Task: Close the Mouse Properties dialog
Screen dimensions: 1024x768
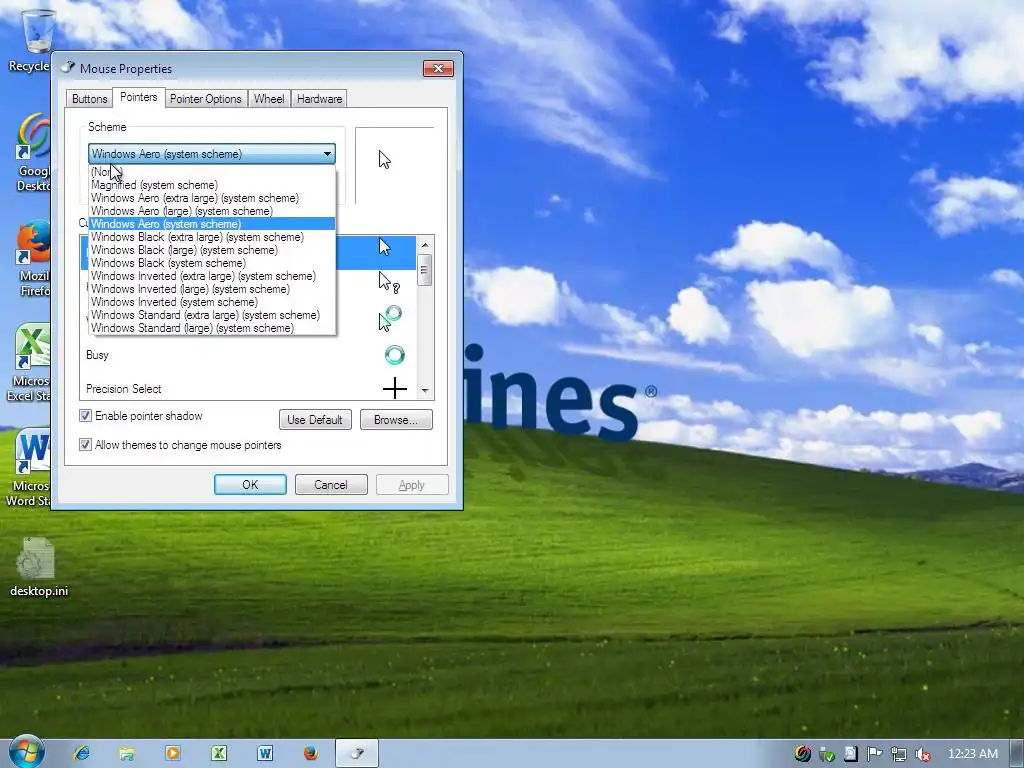Action: tap(438, 69)
